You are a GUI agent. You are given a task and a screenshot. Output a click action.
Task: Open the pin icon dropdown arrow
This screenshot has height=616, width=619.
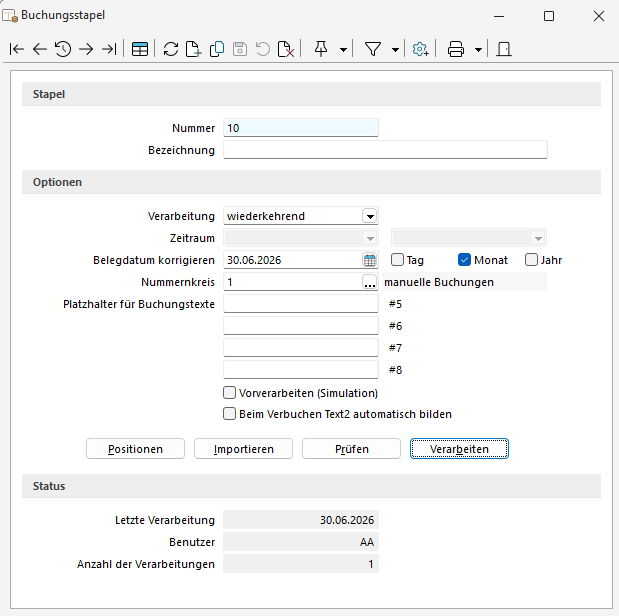click(343, 50)
